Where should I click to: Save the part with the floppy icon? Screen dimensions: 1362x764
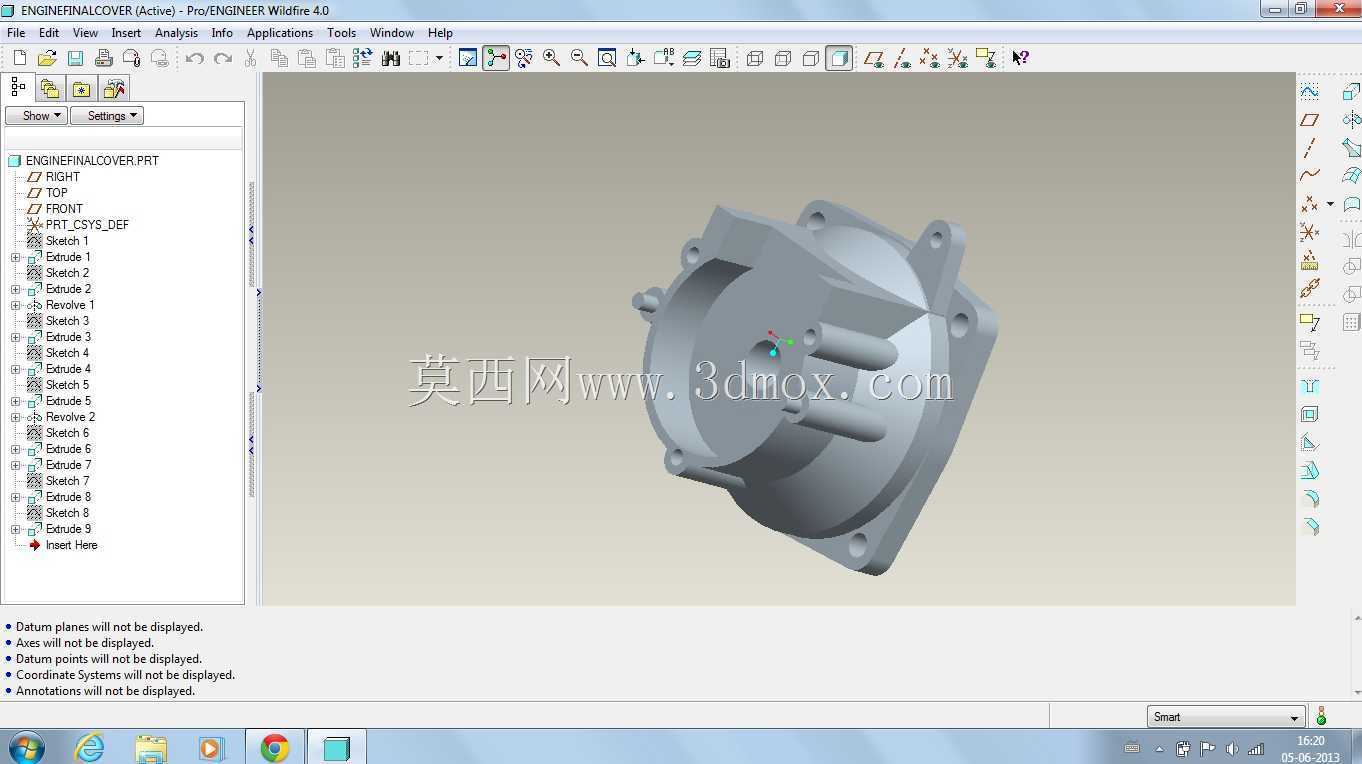click(75, 58)
